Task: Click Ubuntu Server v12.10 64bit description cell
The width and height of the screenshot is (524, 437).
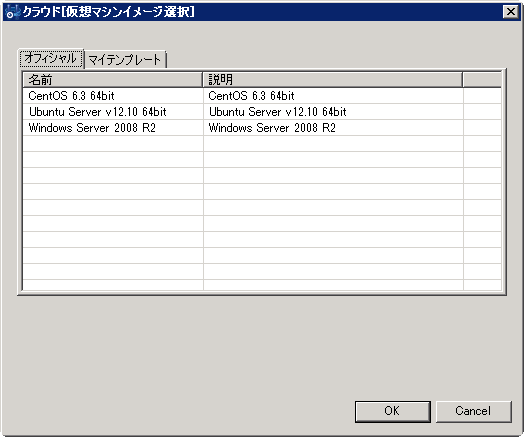Action: (x=333, y=112)
